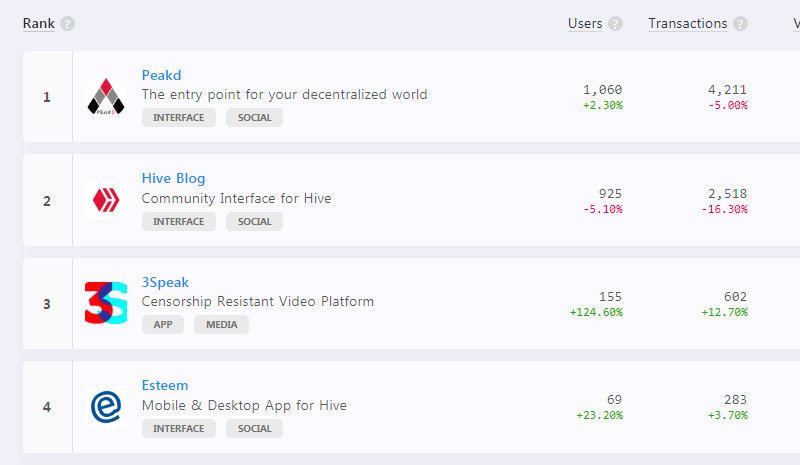
Task: Select the +2.30% users change
Action: pos(603,105)
